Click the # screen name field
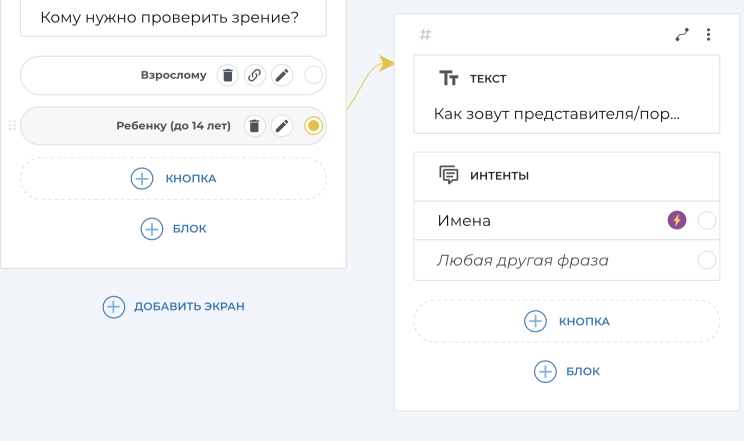This screenshot has width=744, height=441. (425, 35)
